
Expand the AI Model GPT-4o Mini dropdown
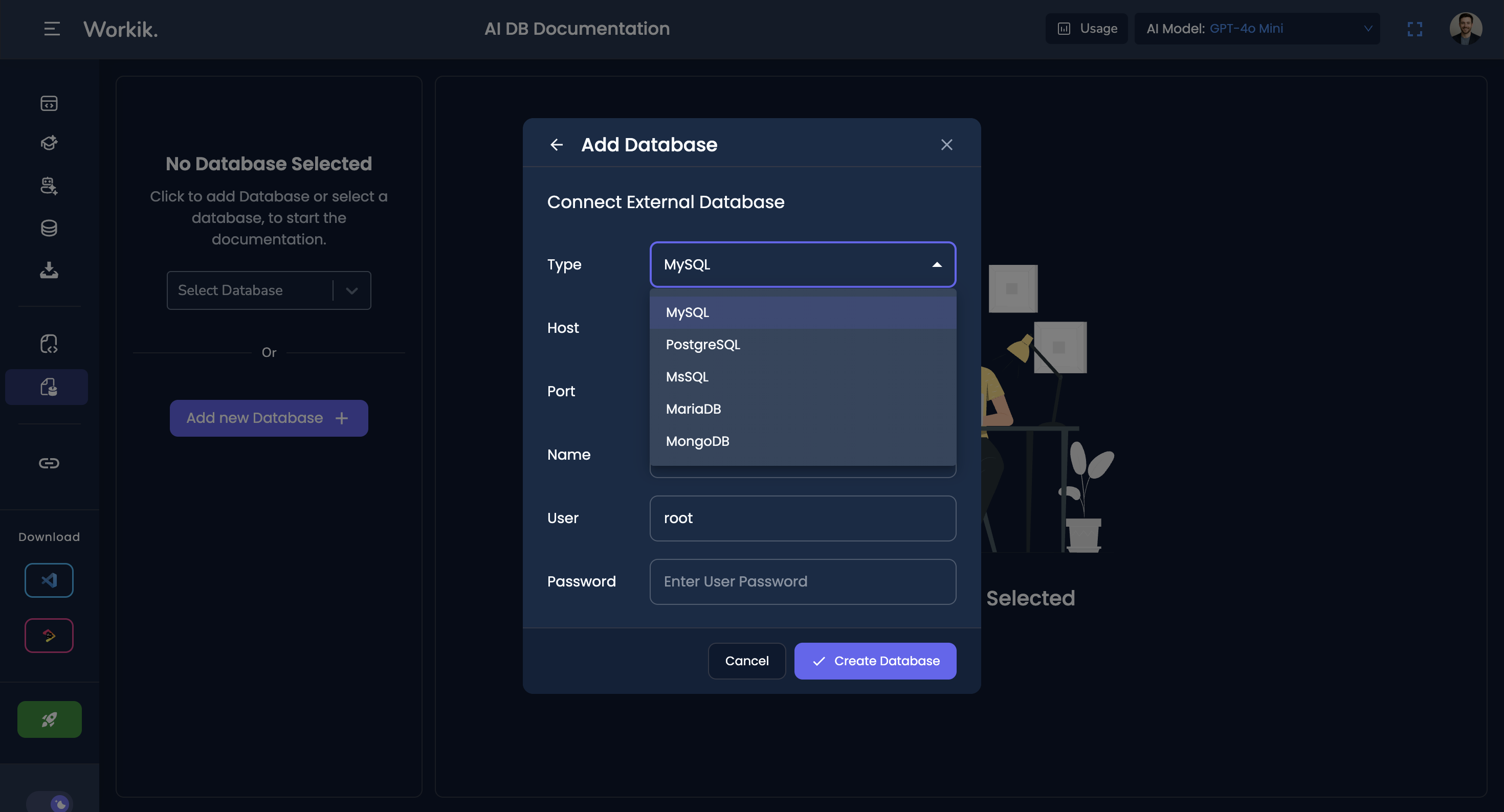(1257, 29)
